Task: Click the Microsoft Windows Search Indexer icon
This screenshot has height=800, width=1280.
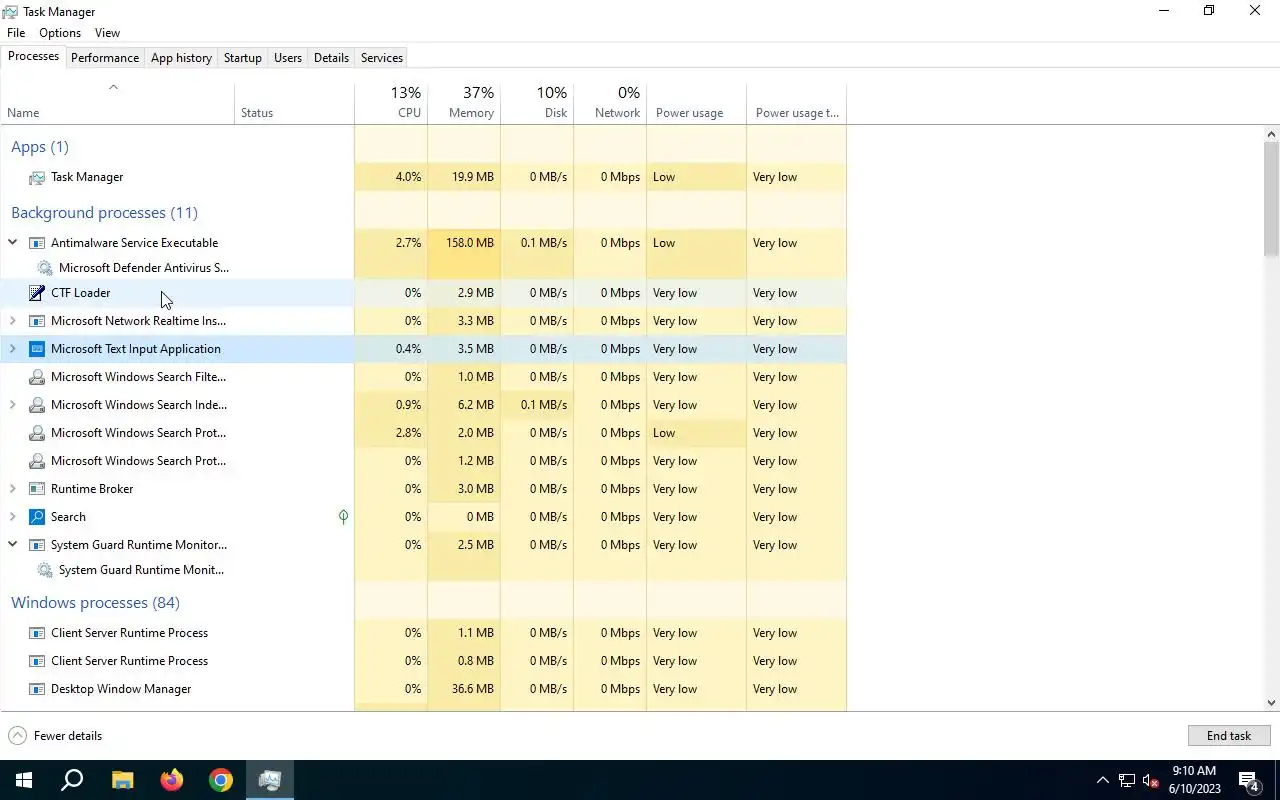Action: click(37, 405)
